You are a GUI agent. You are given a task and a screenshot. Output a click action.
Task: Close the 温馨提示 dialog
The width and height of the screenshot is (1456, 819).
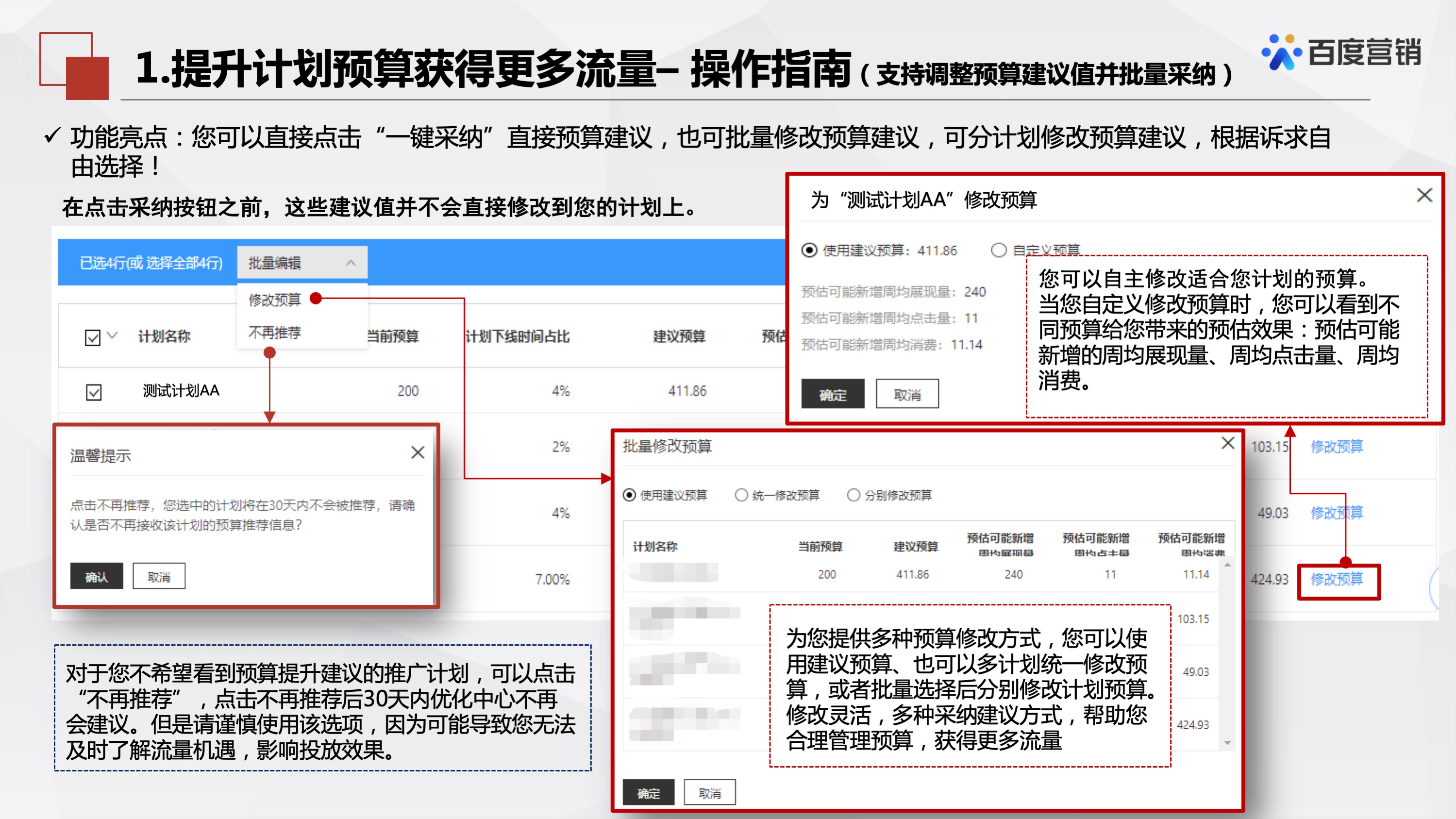click(x=418, y=452)
